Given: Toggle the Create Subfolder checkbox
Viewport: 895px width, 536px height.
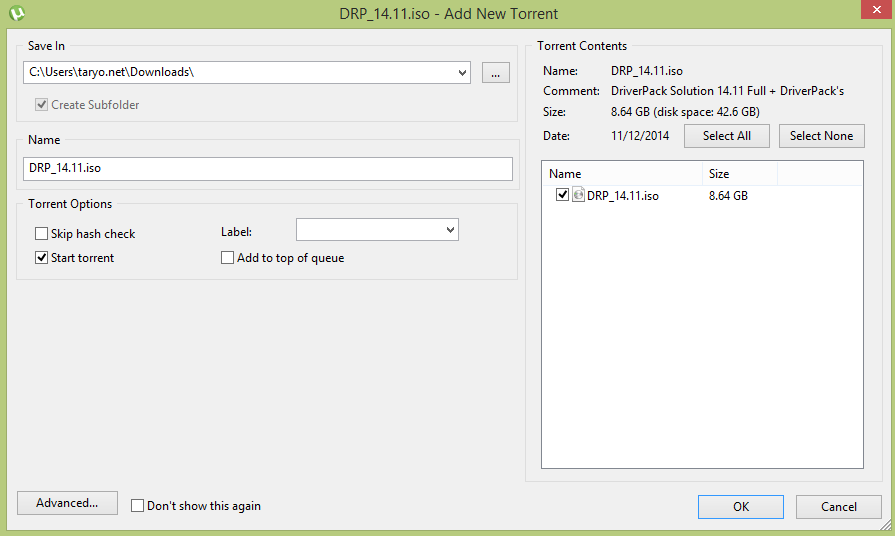Looking at the screenshot, I should [41, 104].
